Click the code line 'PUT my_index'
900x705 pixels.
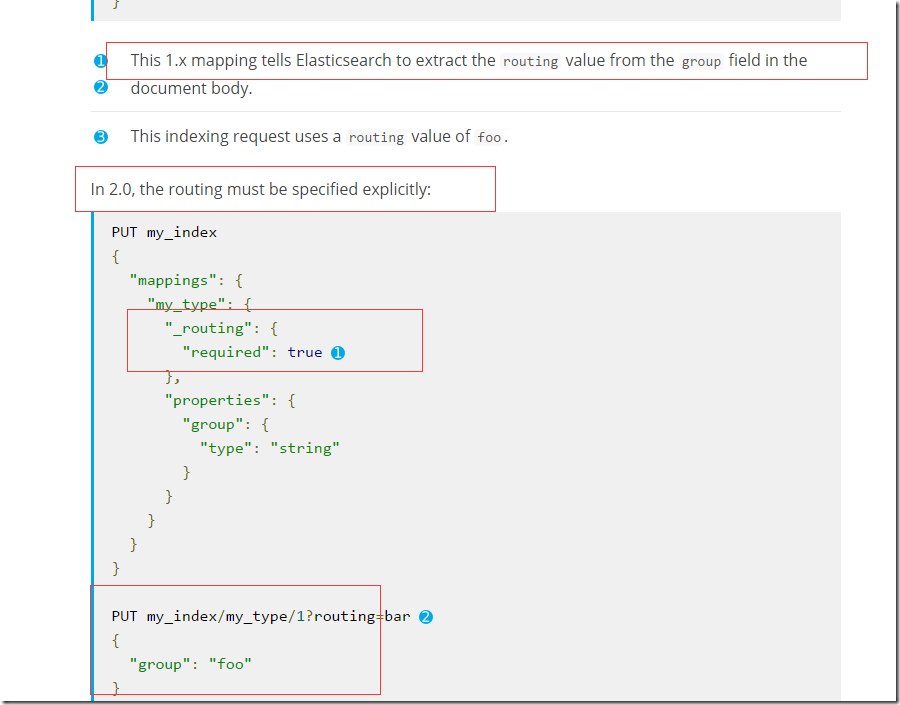click(x=164, y=233)
